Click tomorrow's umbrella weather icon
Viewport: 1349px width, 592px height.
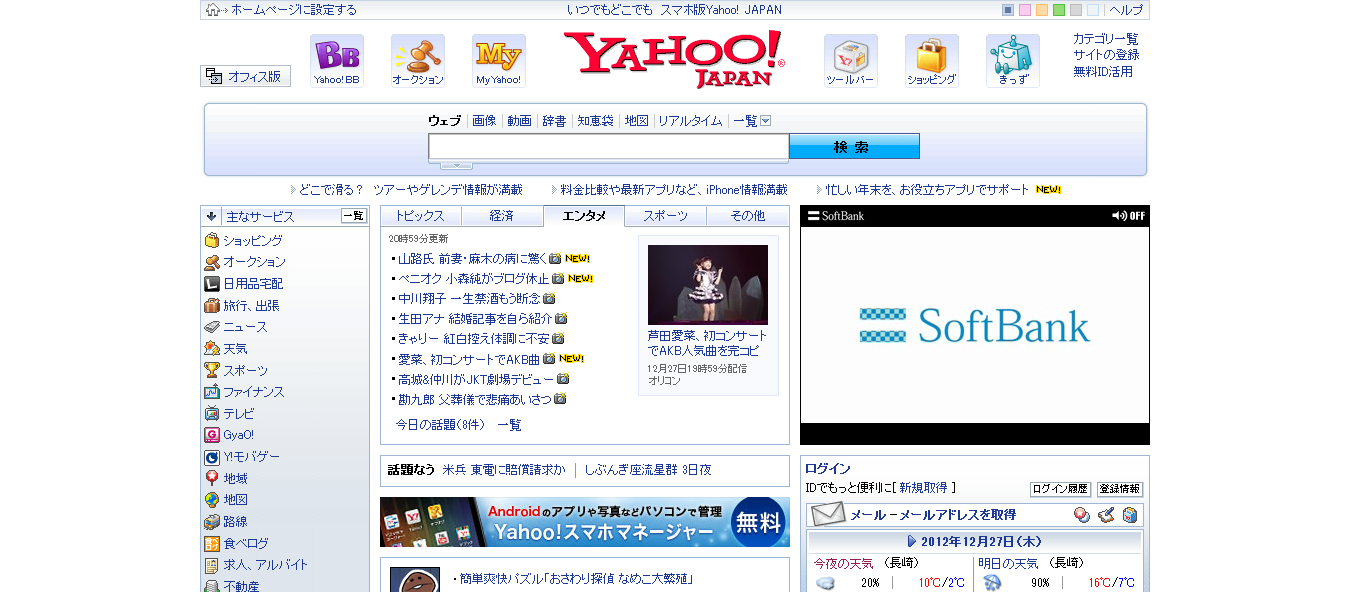pyautogui.click(x=992, y=582)
